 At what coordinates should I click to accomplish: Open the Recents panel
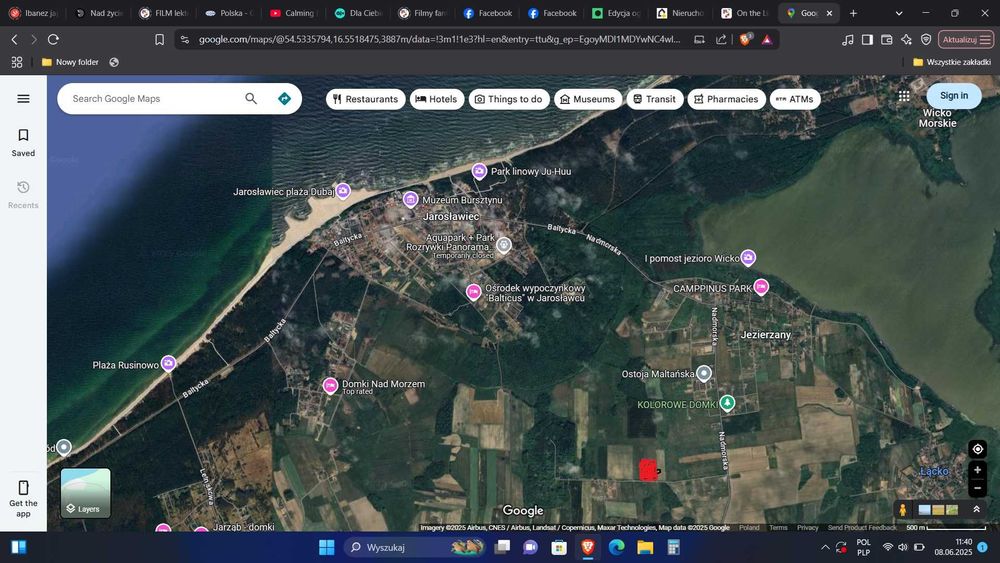[x=23, y=194]
